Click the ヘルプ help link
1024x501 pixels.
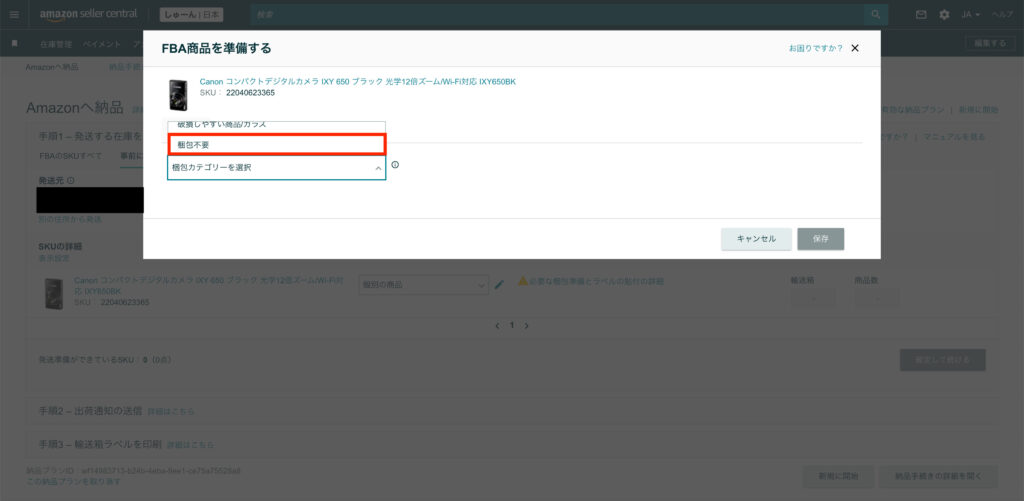click(x=1002, y=14)
